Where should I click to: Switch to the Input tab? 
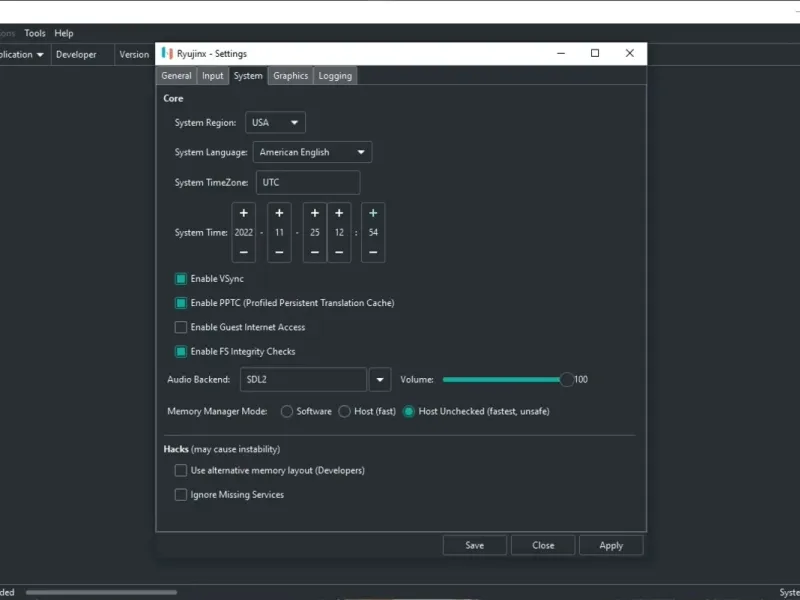(x=213, y=76)
